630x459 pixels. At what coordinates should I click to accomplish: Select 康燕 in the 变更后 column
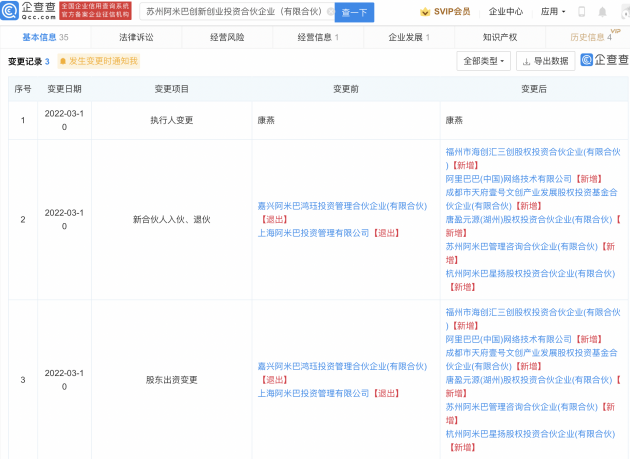[x=454, y=120]
